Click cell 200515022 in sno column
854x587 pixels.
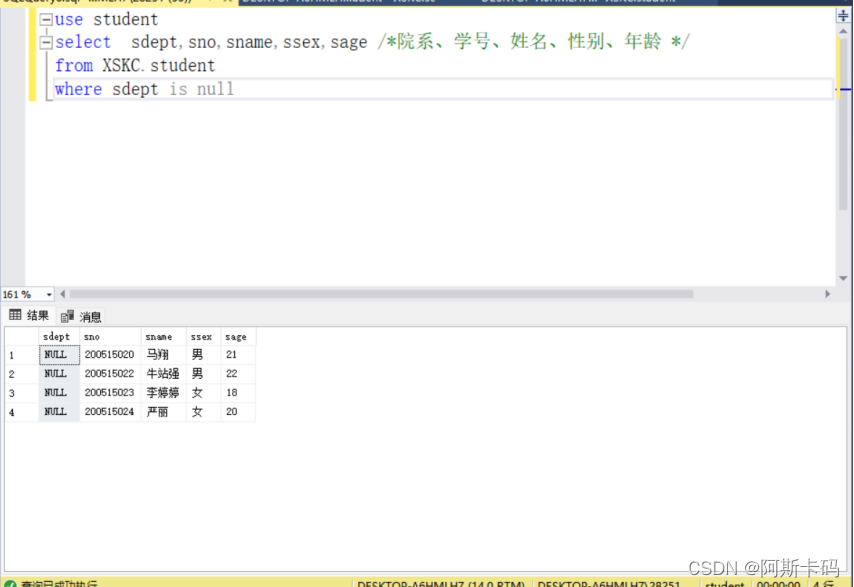[110, 374]
